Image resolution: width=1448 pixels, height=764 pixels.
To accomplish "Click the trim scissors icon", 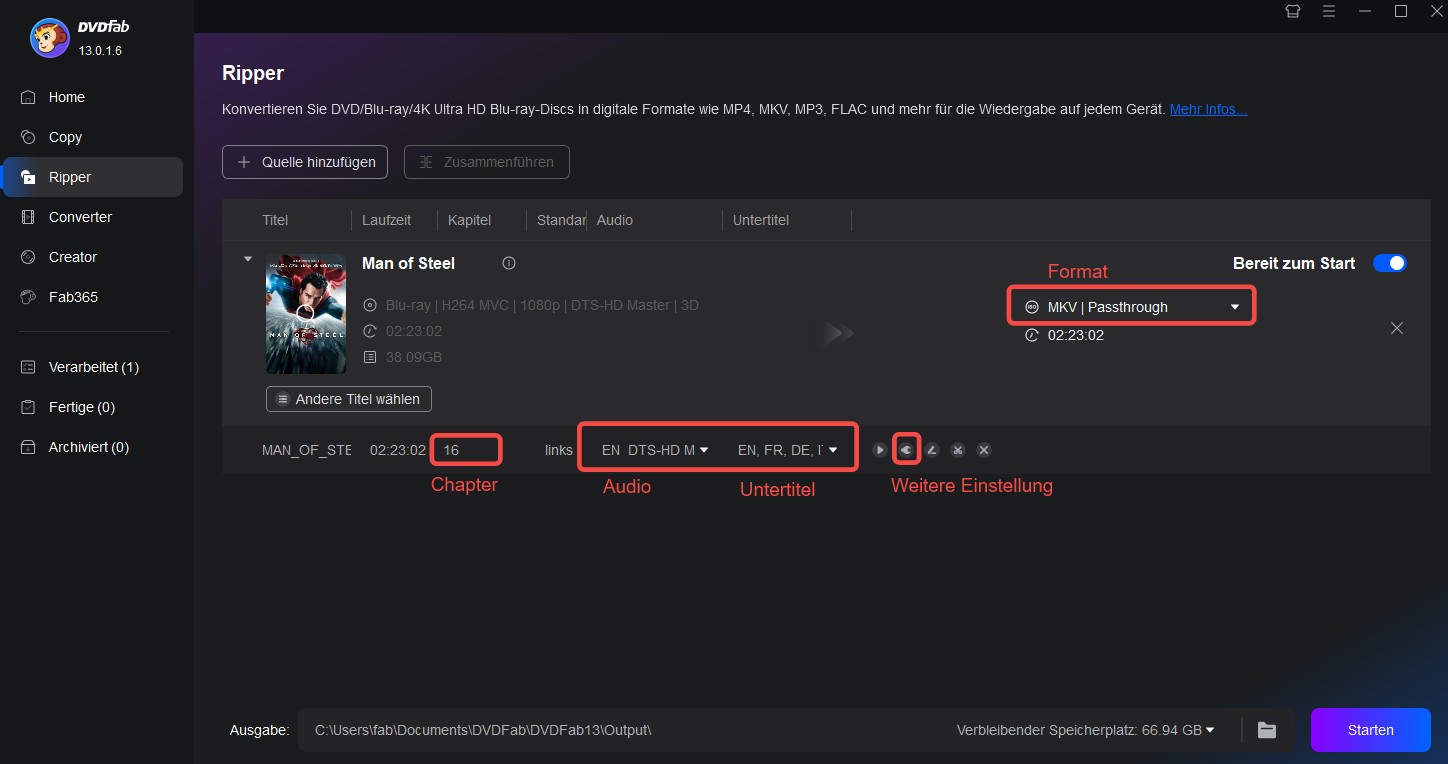I will pyautogui.click(x=957, y=450).
